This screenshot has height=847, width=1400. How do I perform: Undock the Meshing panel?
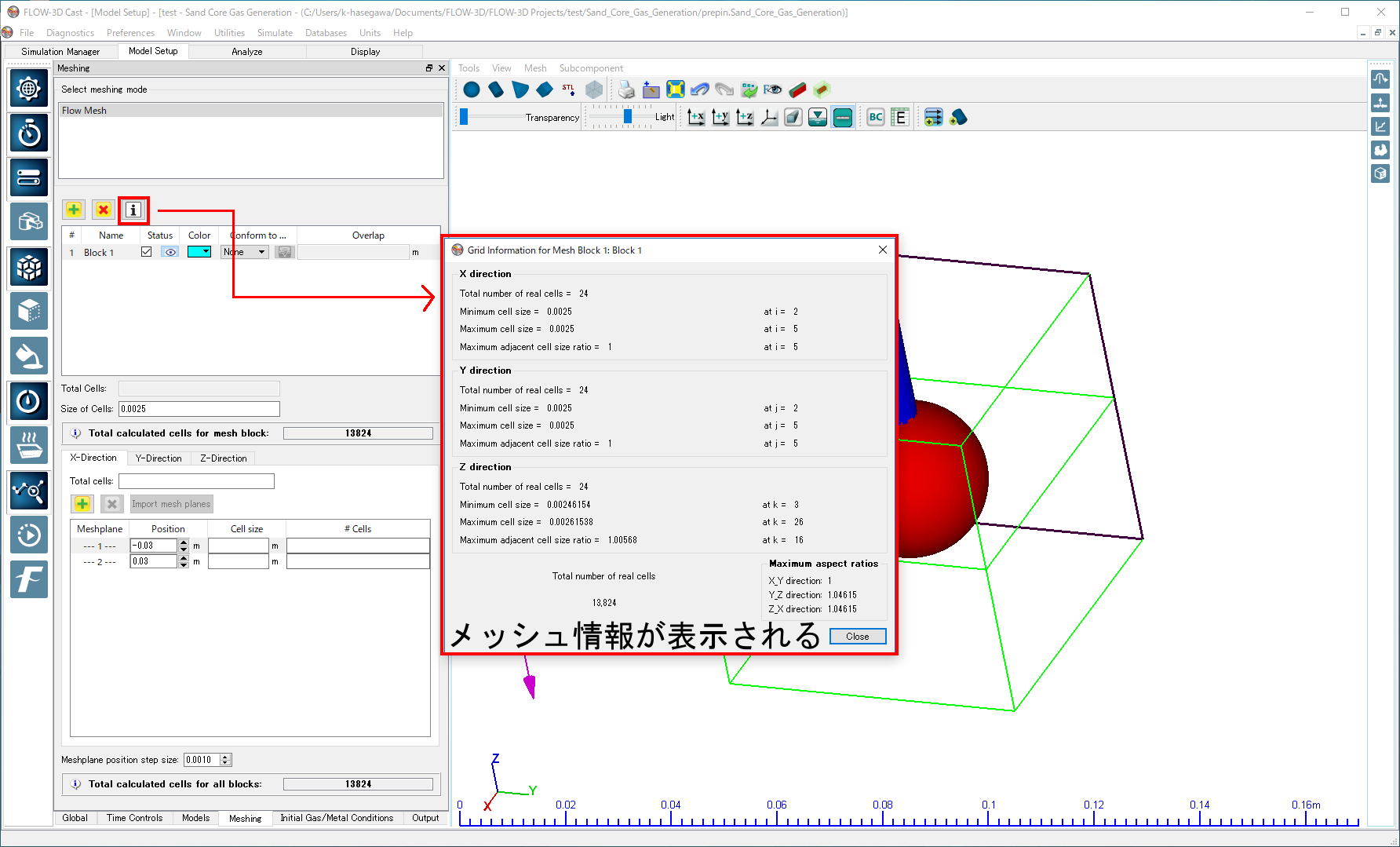click(429, 68)
